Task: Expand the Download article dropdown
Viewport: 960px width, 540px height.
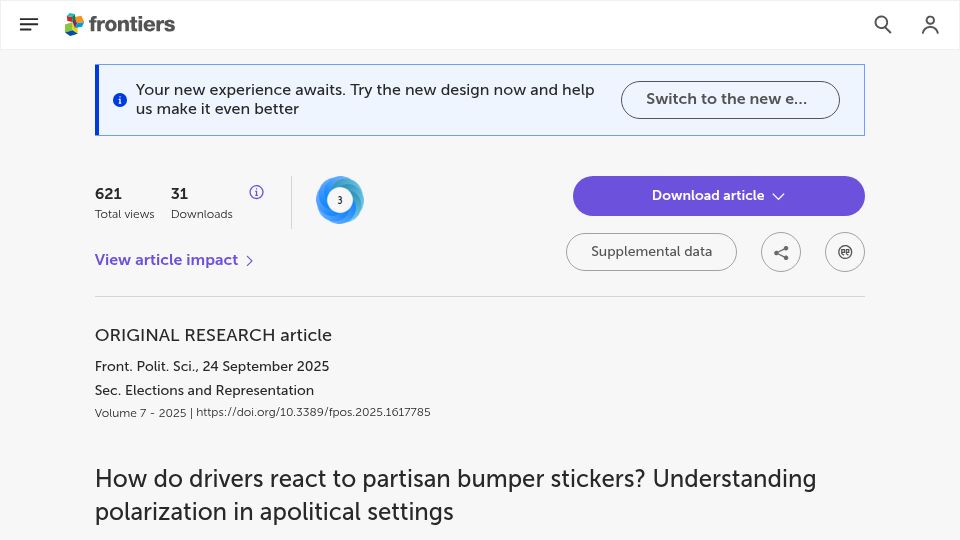Action: (x=719, y=196)
